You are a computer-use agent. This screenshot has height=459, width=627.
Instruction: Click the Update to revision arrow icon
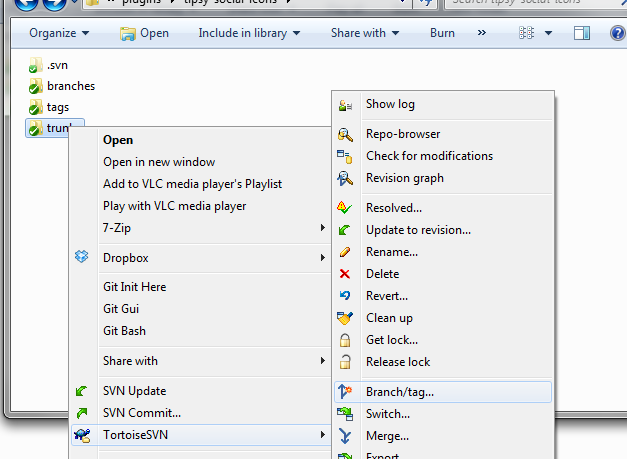[x=344, y=230]
